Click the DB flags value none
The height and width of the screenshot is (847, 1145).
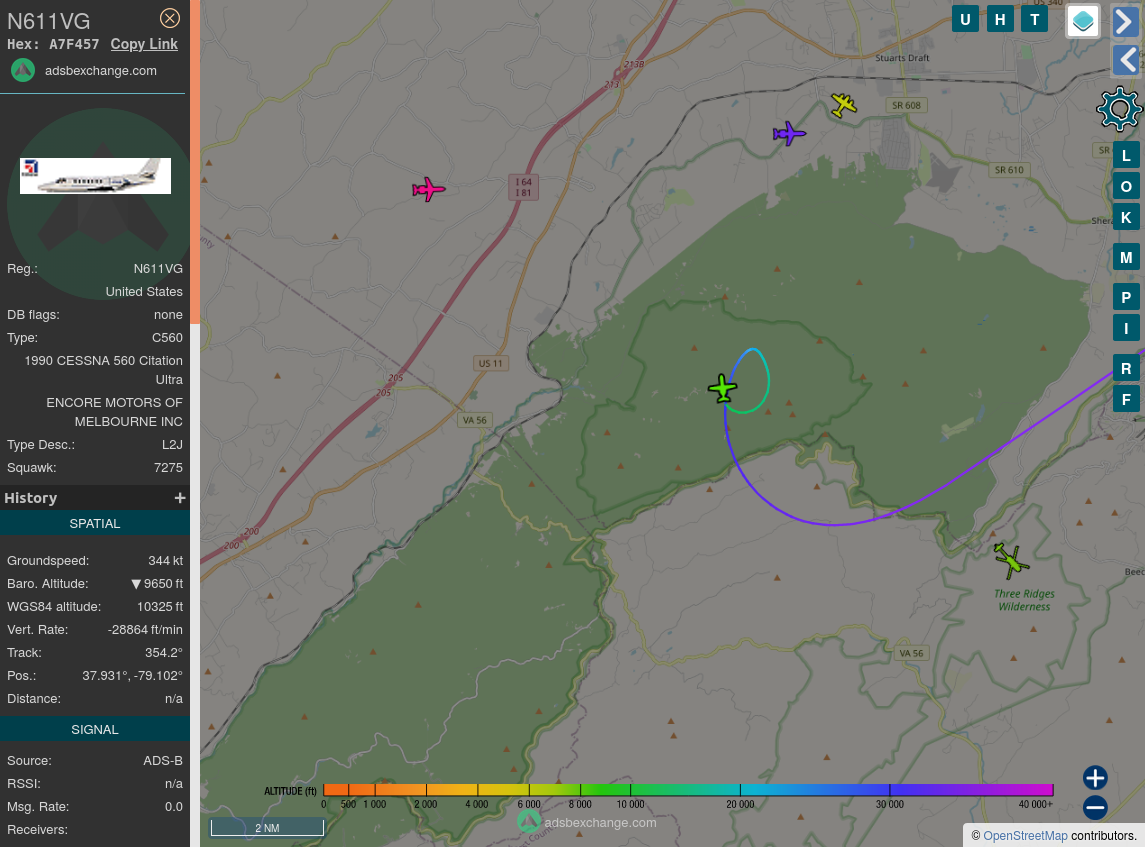(x=168, y=315)
